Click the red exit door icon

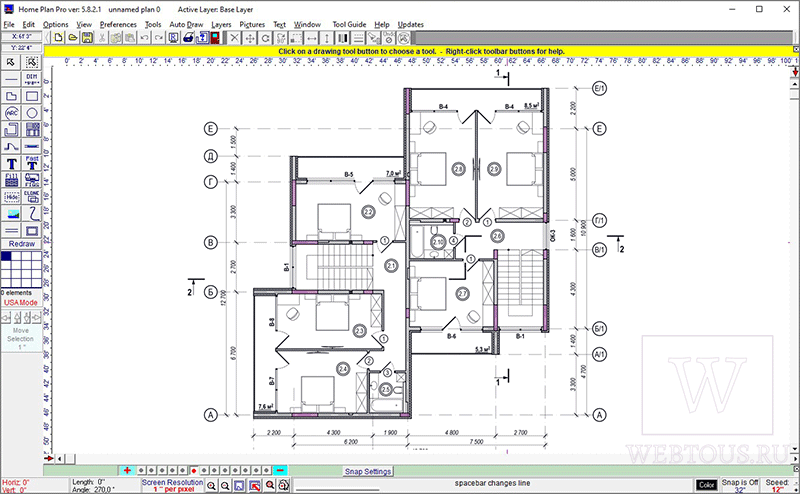point(215,38)
